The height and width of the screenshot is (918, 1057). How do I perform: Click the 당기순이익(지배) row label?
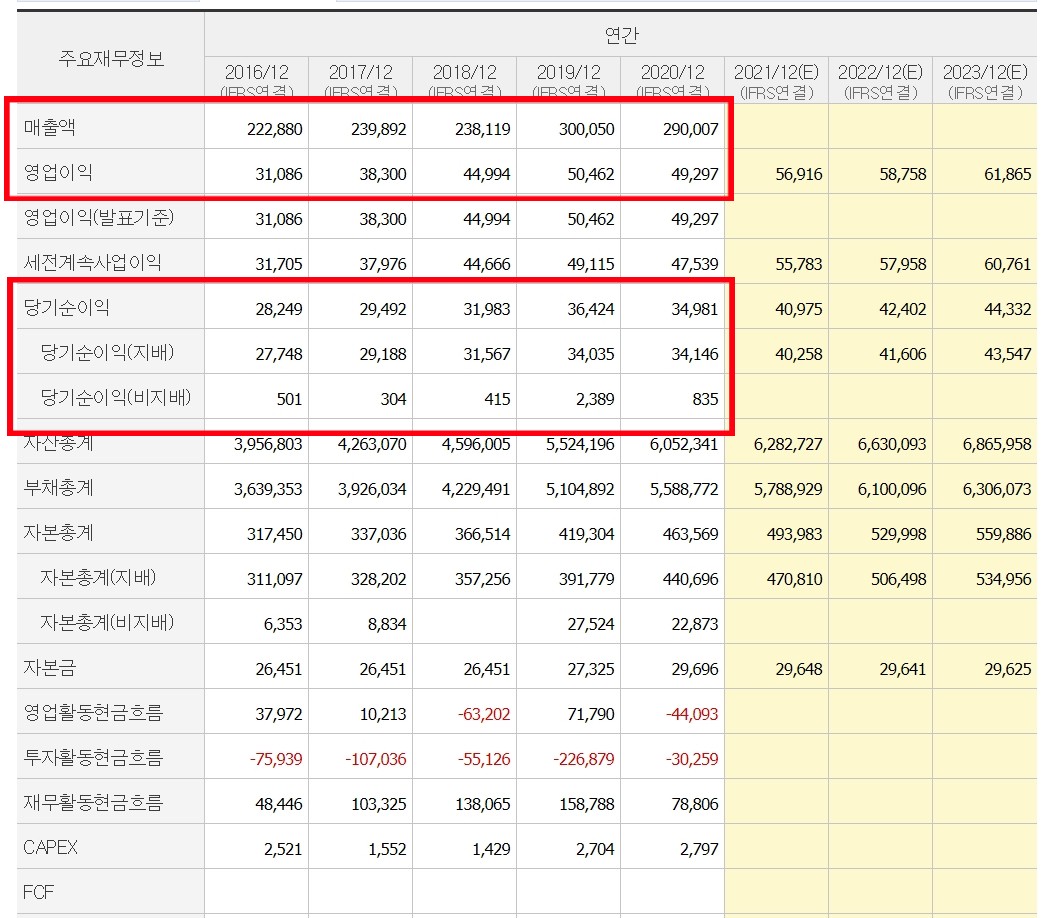coord(107,353)
